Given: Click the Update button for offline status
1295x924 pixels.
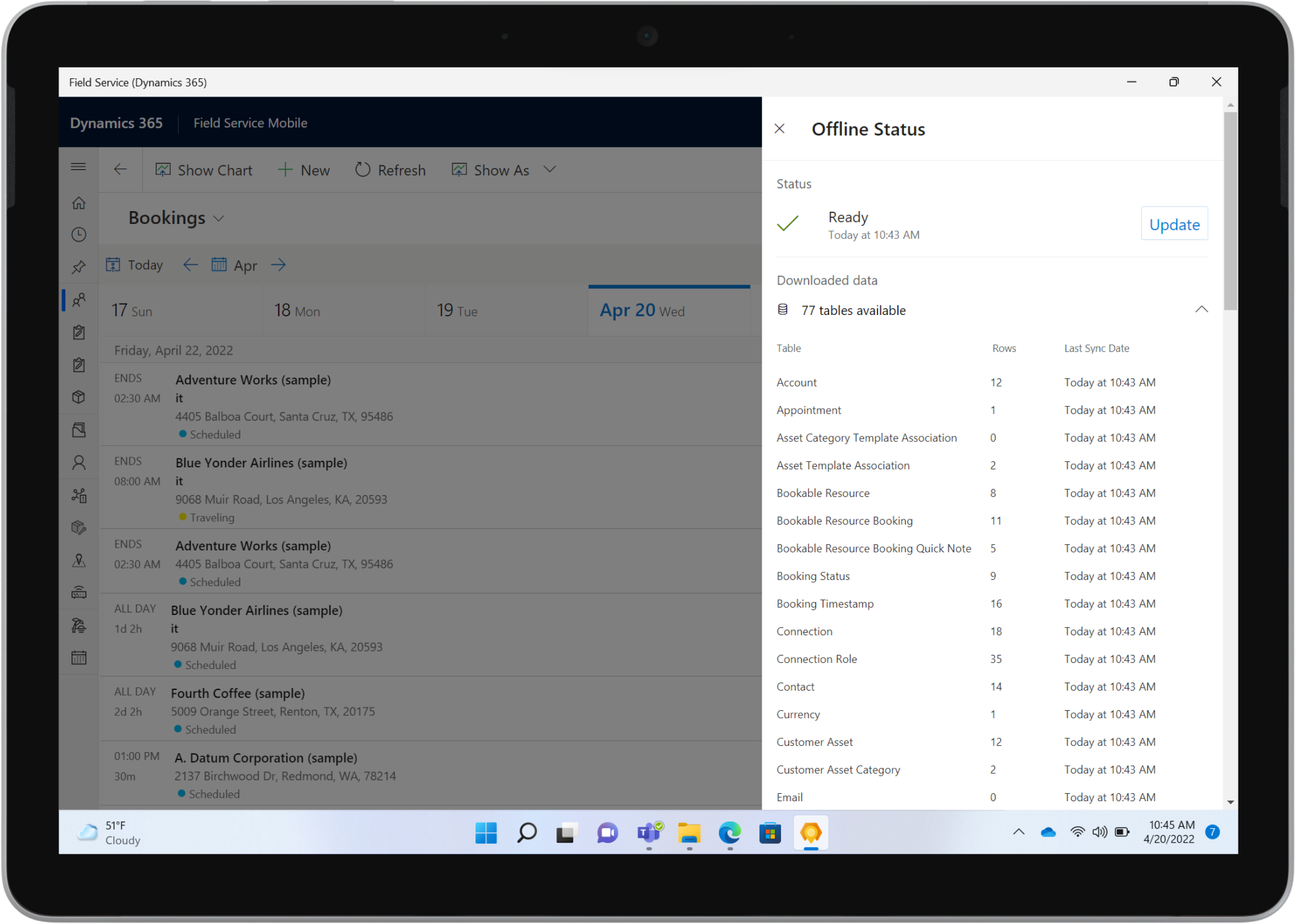Looking at the screenshot, I should (x=1174, y=223).
